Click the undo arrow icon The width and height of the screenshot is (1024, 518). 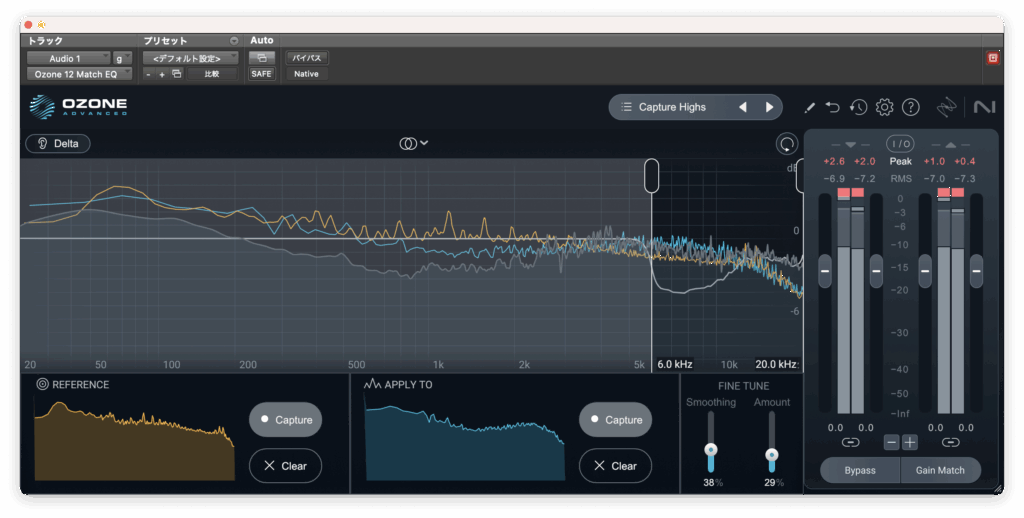tap(833, 107)
